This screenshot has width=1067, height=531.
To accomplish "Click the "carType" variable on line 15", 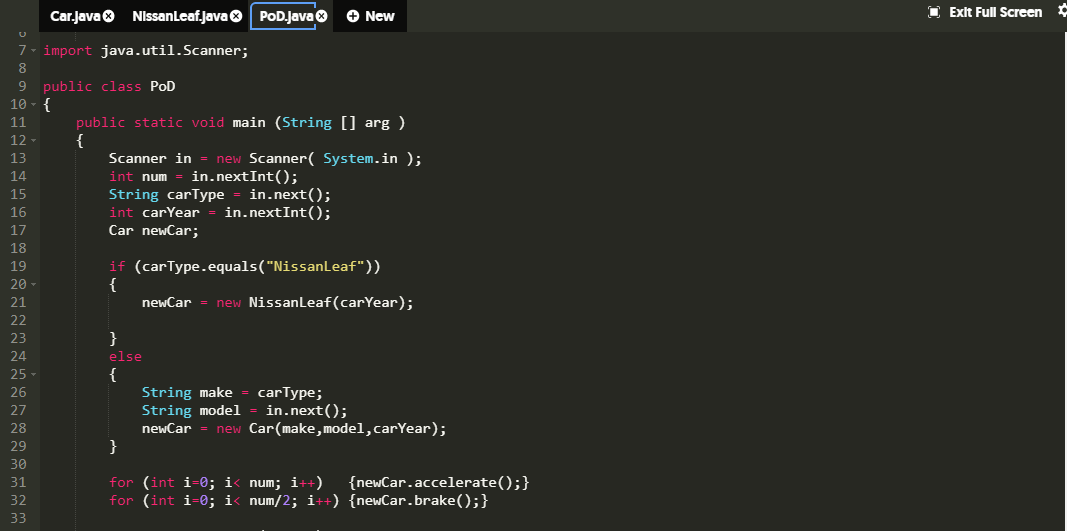I will point(196,195).
